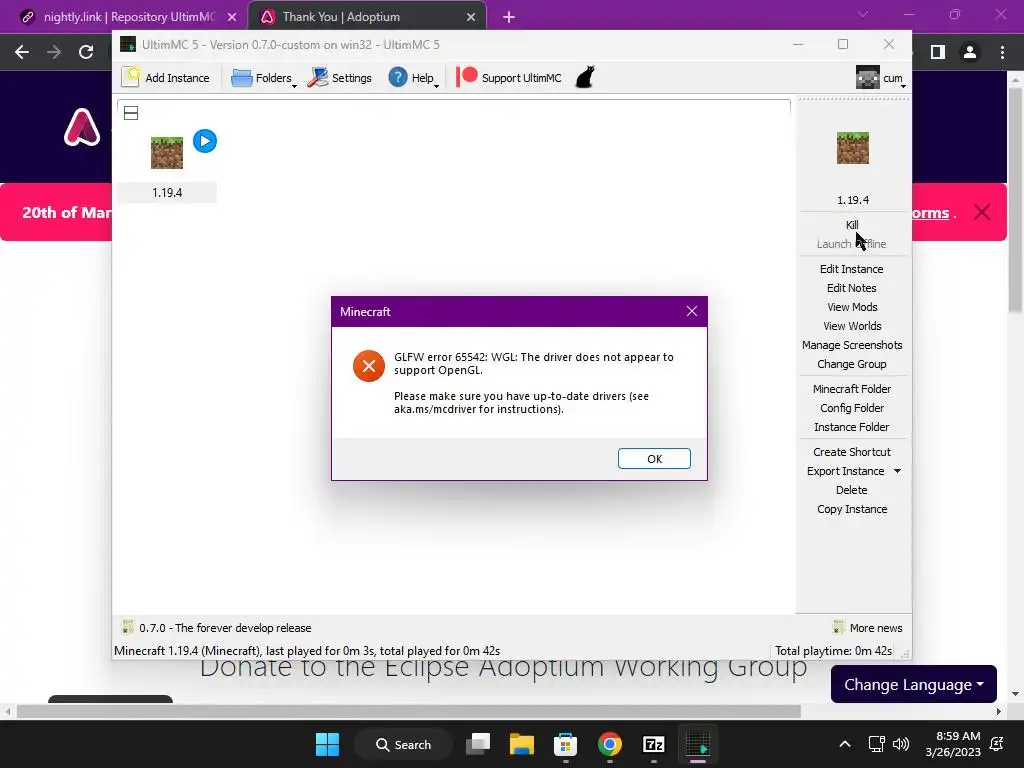
Task: Click the browser horizontal scrollbar
Action: [408, 711]
